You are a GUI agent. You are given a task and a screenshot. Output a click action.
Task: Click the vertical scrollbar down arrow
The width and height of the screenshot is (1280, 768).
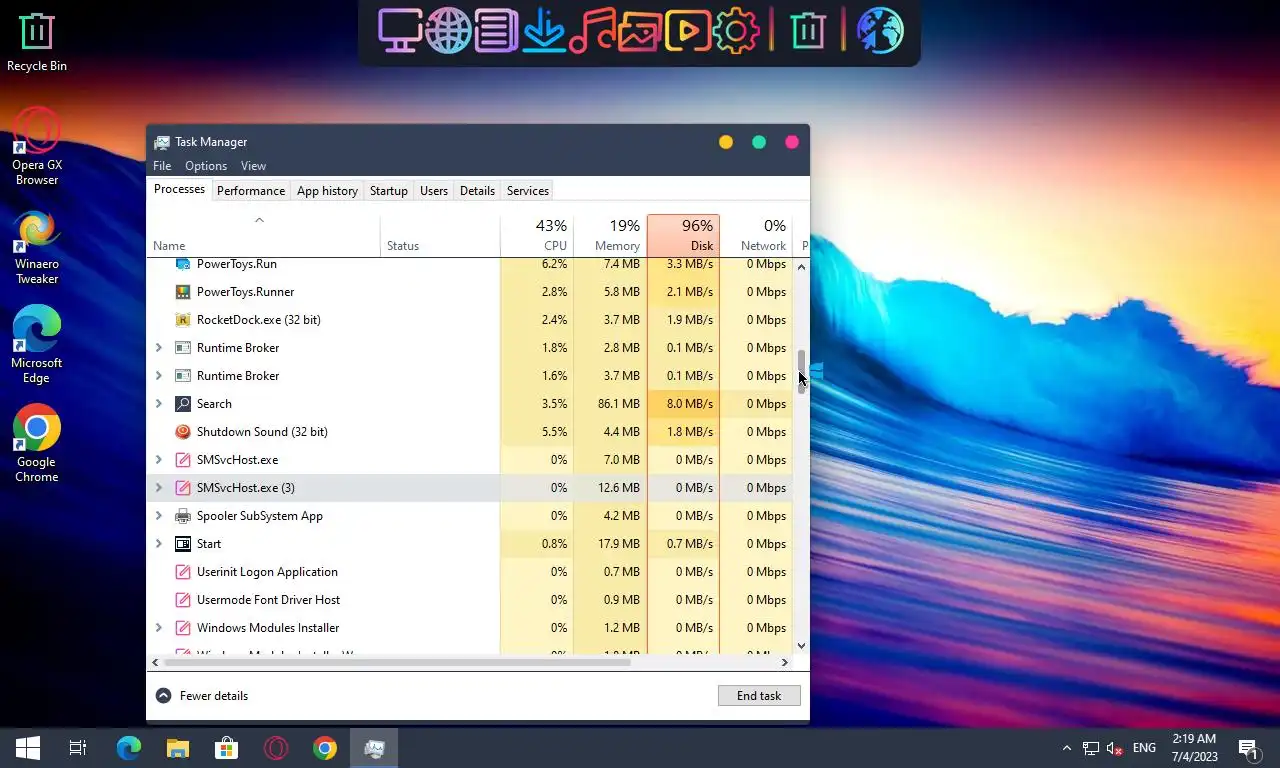(x=801, y=646)
